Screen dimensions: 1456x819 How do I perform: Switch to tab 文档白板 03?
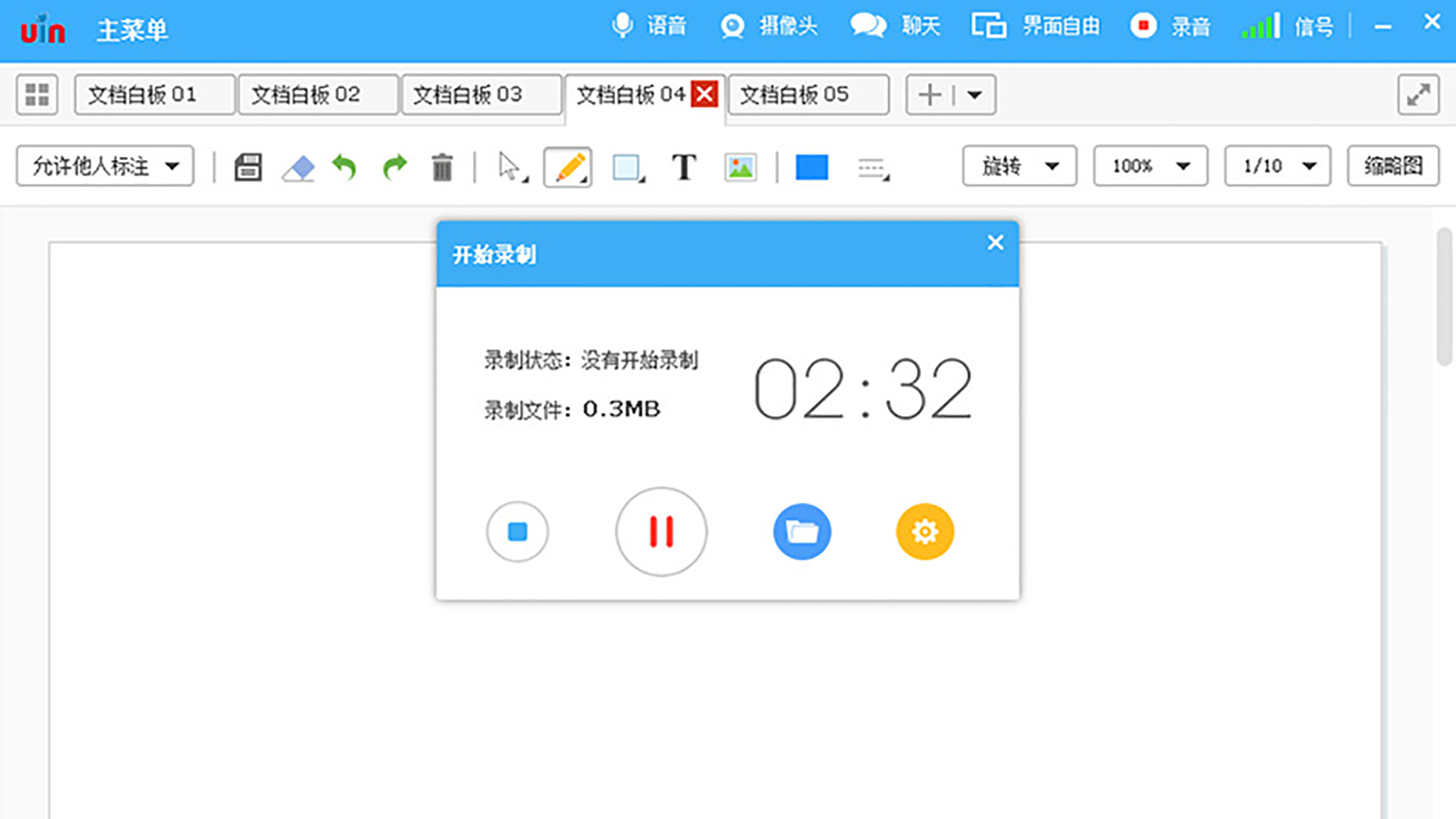[x=482, y=95]
